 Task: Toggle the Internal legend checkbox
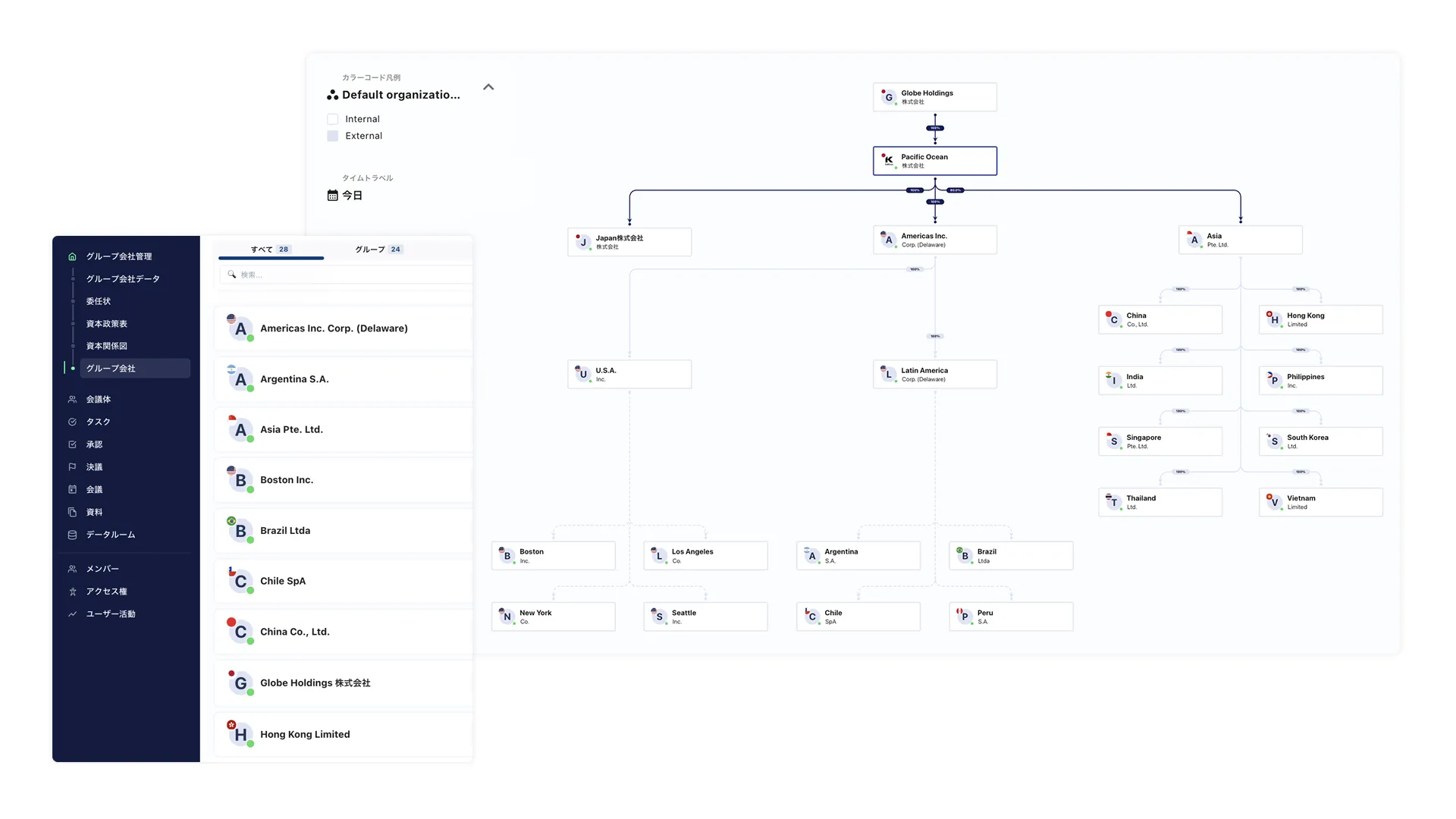coord(332,119)
